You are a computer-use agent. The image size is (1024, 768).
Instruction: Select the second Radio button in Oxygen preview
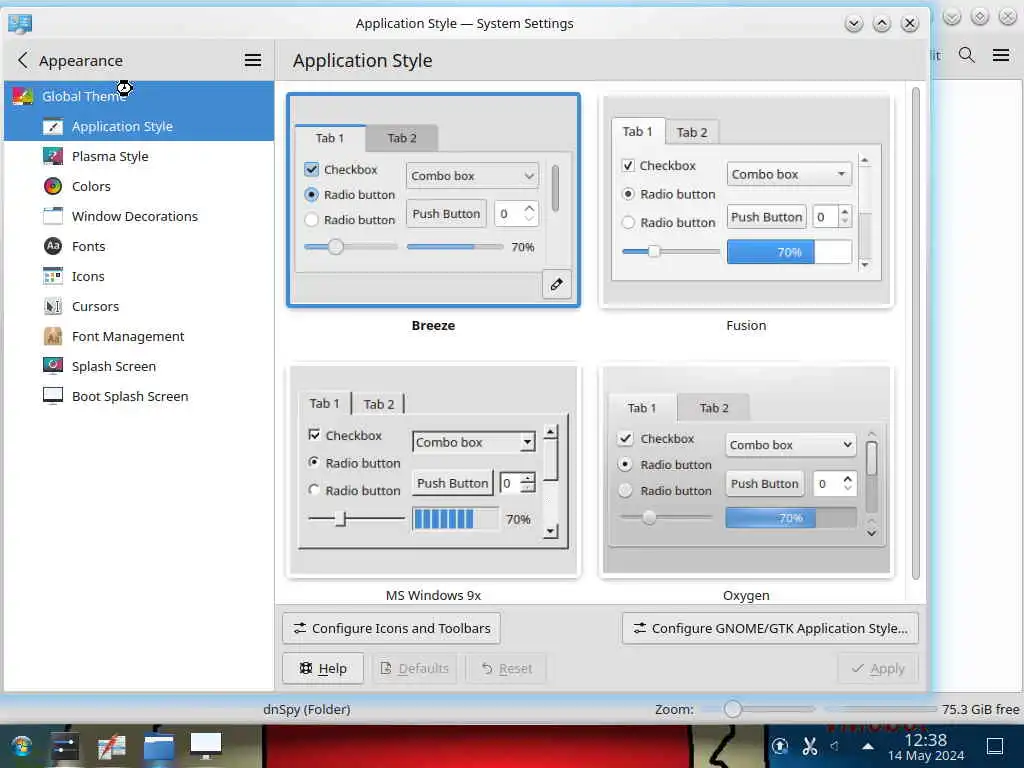625,490
